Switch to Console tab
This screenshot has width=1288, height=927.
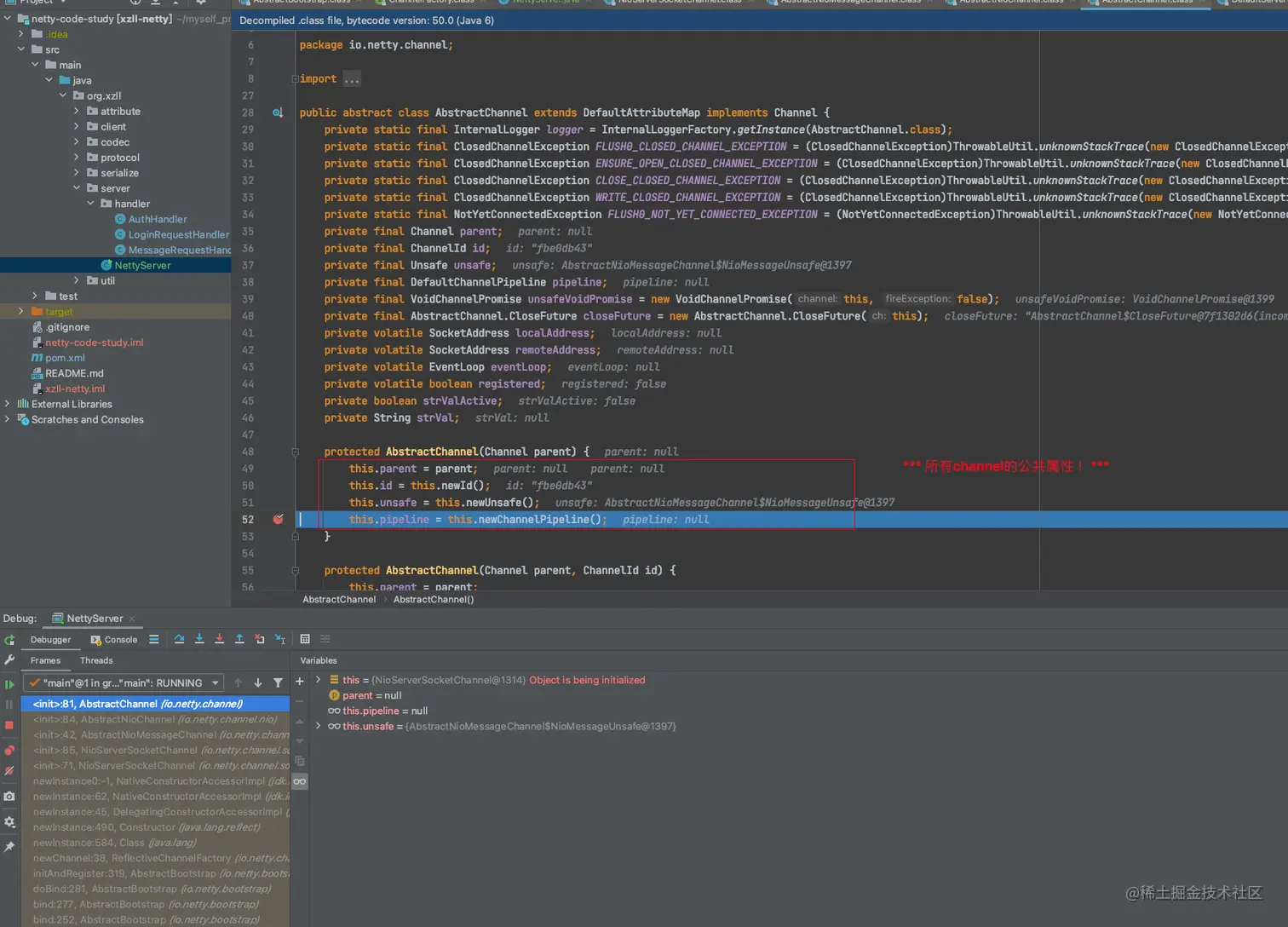114,640
